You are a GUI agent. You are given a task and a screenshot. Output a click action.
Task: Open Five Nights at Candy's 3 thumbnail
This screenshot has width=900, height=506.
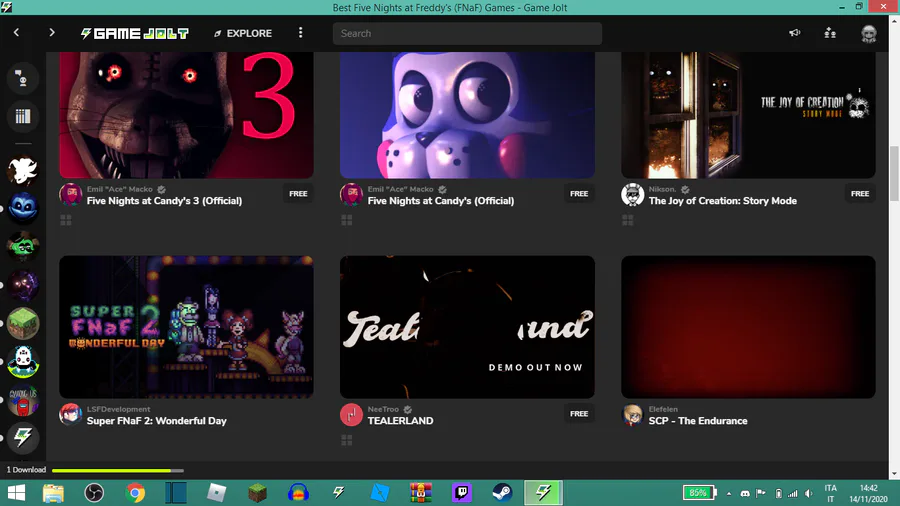(x=187, y=115)
